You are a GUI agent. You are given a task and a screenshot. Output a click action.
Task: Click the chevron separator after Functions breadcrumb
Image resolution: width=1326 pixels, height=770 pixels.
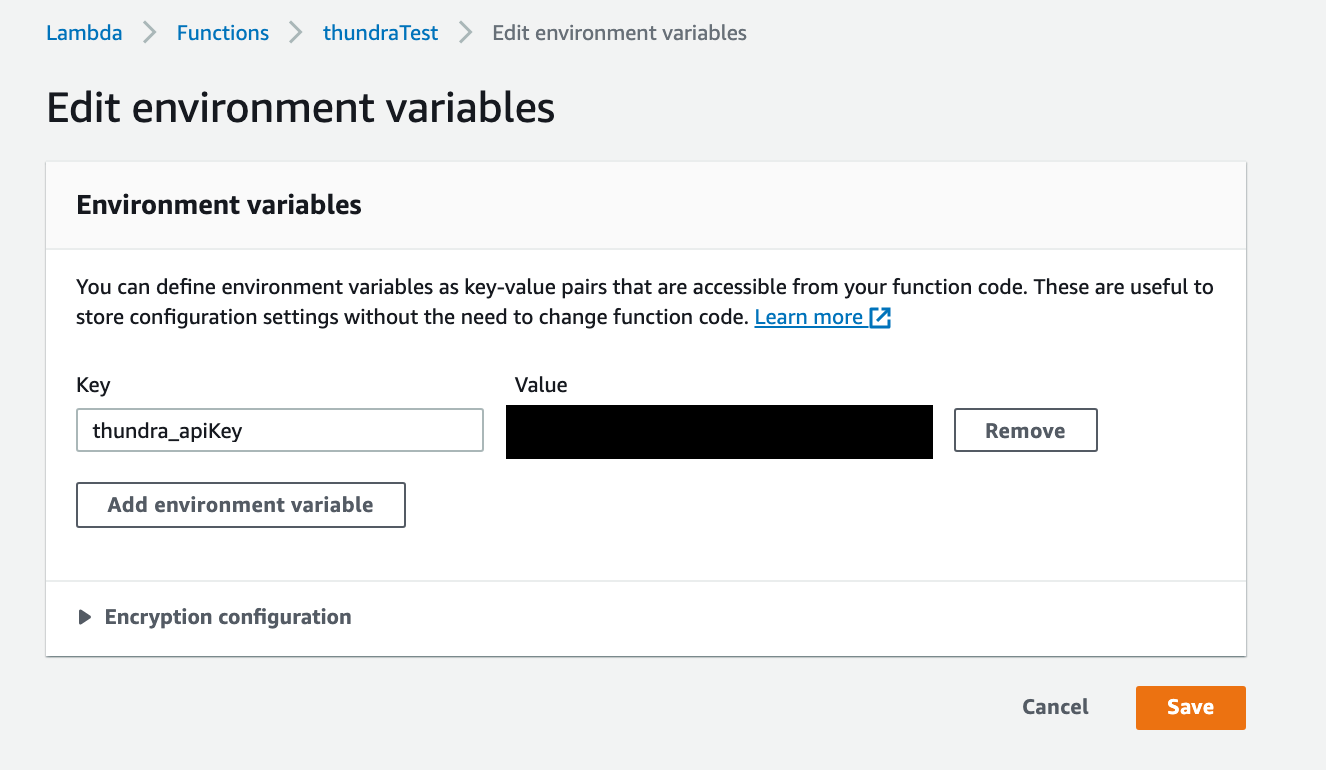coord(296,33)
